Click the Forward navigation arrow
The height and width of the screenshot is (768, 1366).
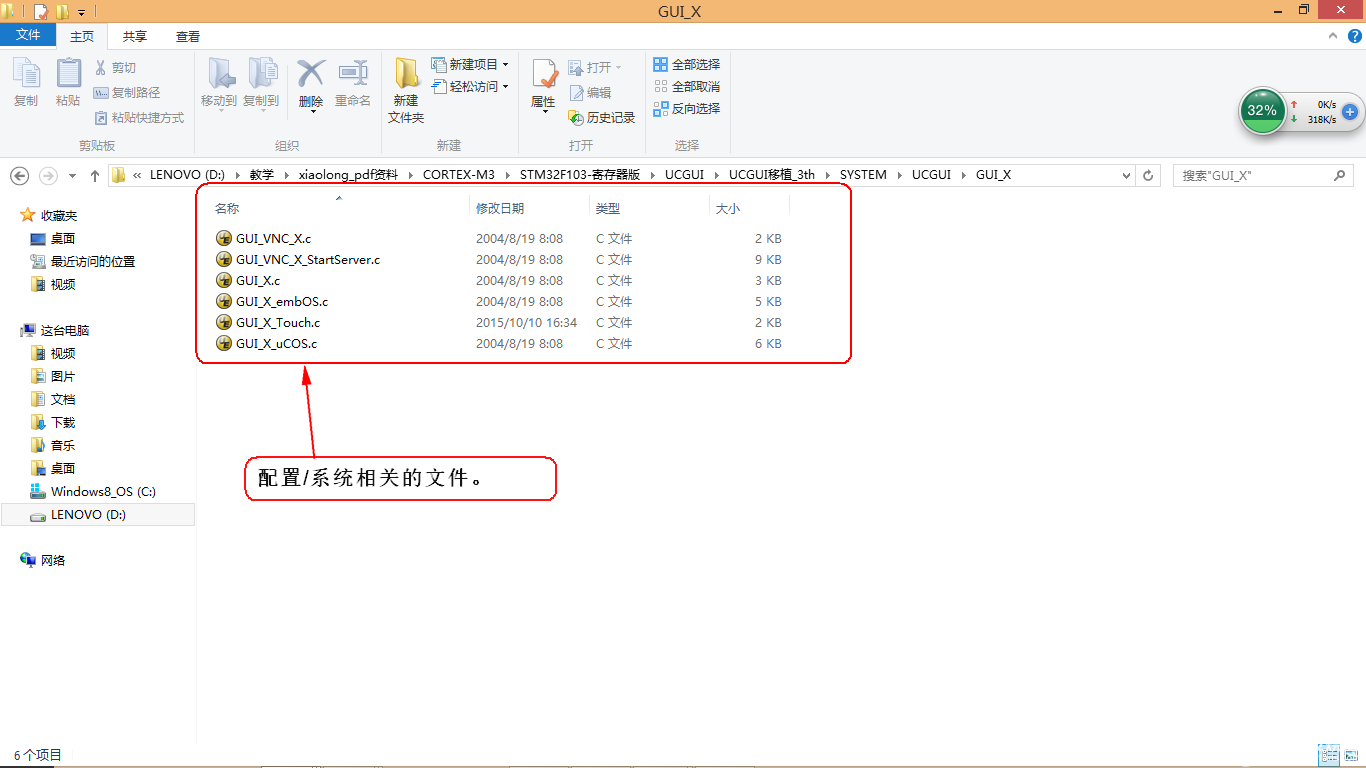(47, 175)
